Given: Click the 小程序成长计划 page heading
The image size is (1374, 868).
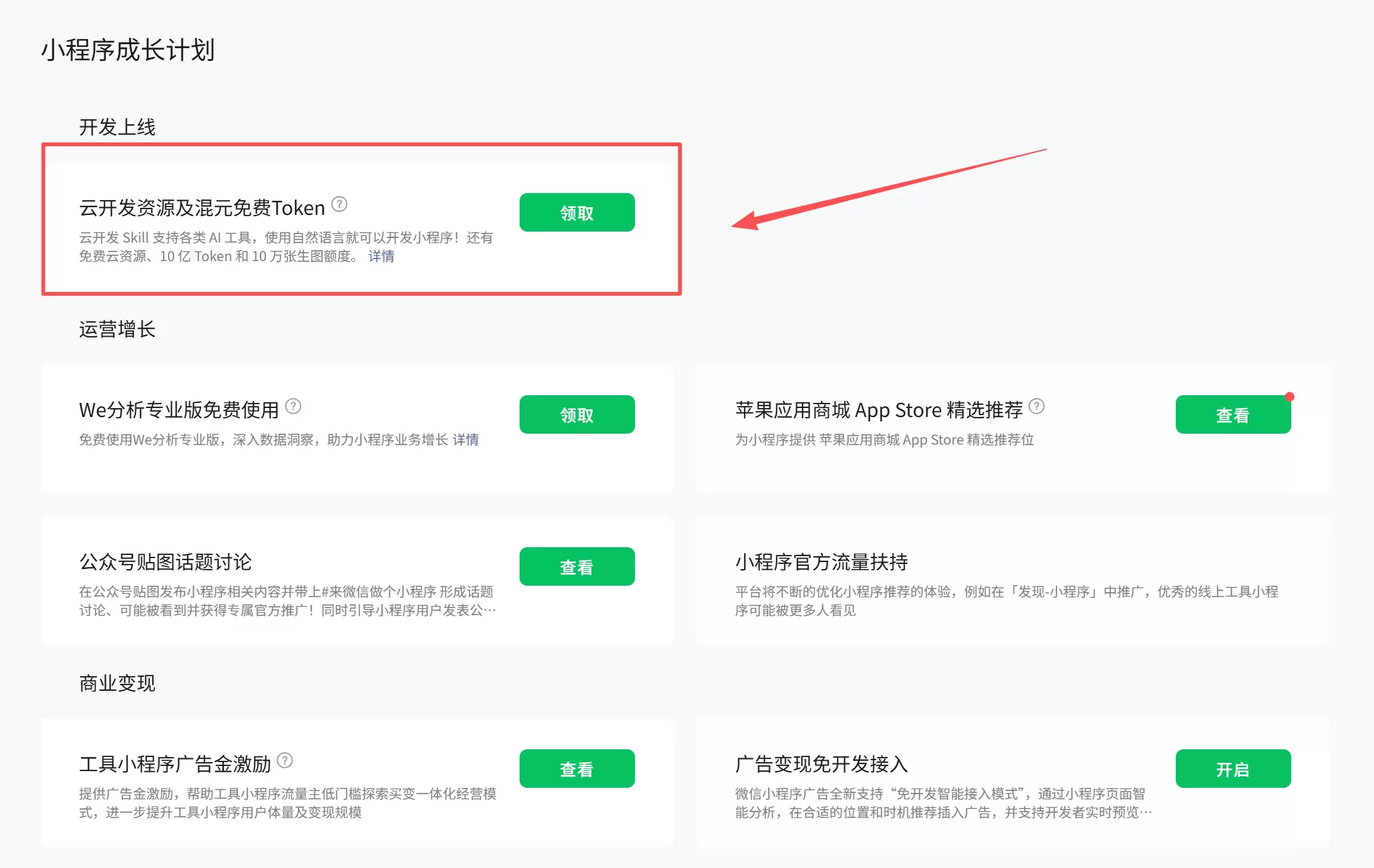Looking at the screenshot, I should click(128, 50).
